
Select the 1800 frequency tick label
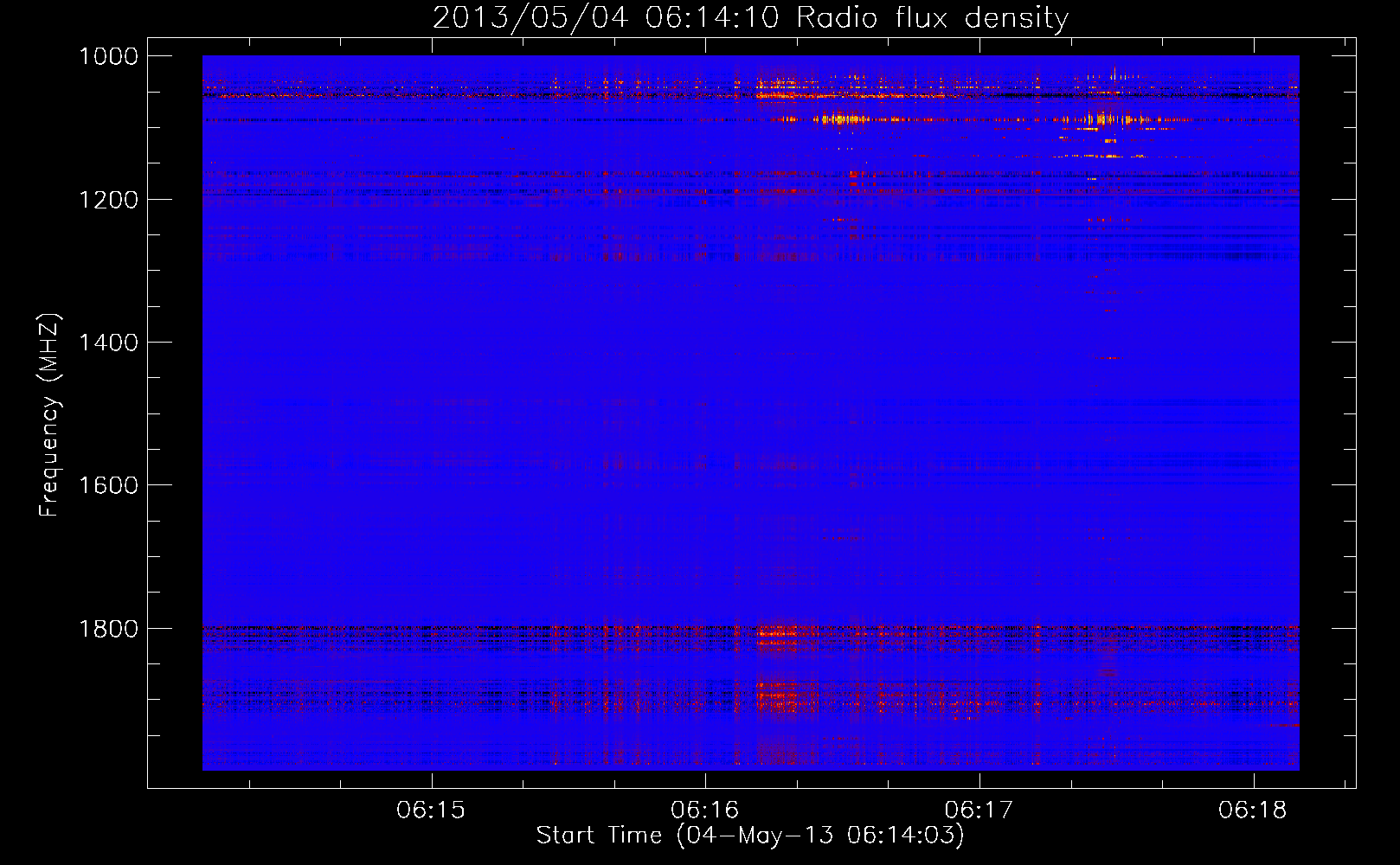point(108,629)
